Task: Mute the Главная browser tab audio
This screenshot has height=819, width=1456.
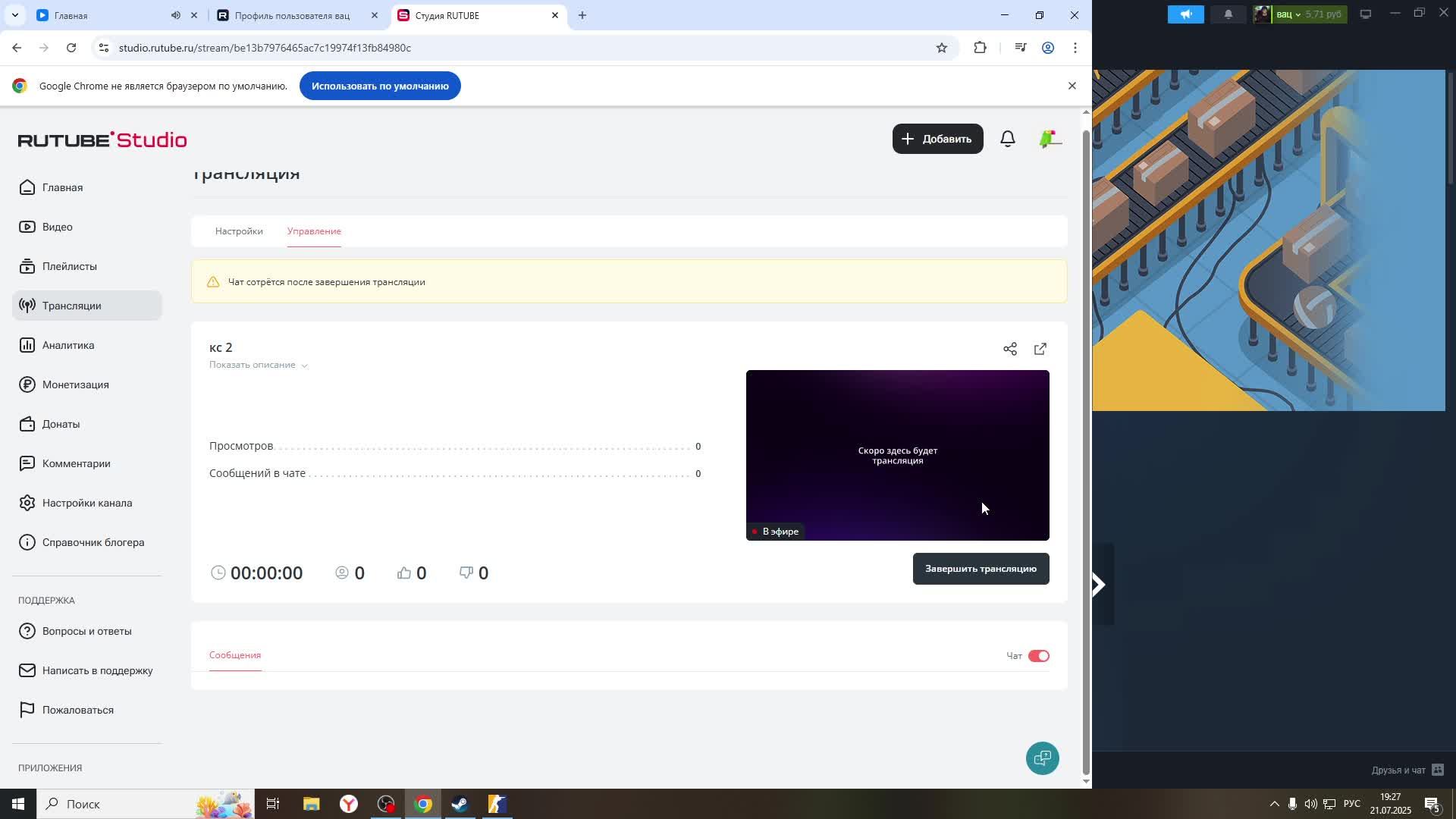Action: point(175,15)
